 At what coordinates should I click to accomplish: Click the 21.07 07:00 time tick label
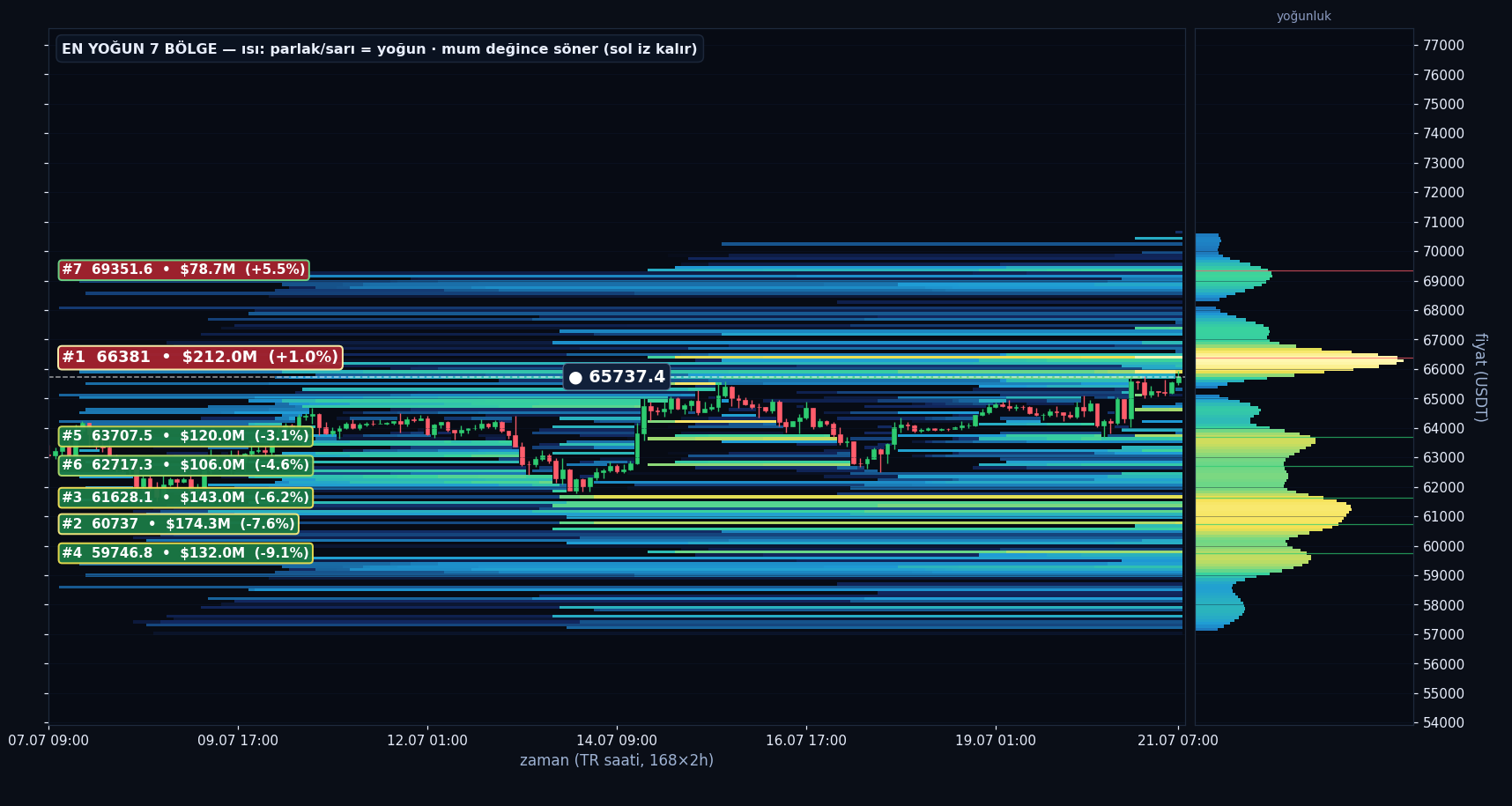tap(1178, 741)
